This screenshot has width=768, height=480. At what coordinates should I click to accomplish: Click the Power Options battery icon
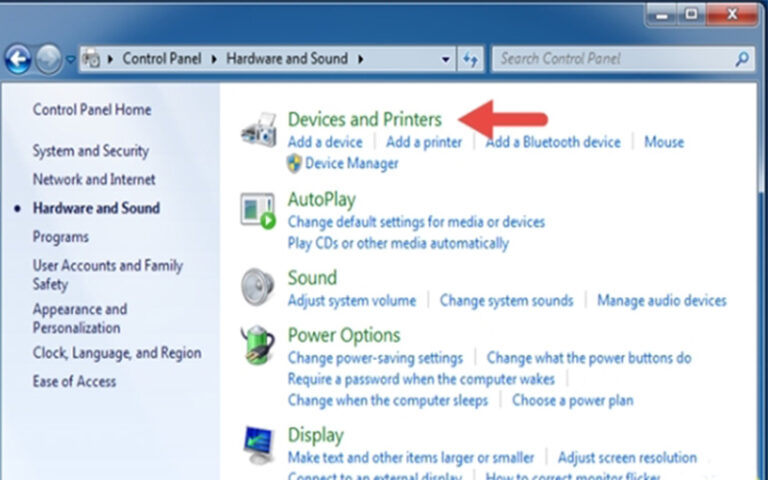tap(258, 345)
